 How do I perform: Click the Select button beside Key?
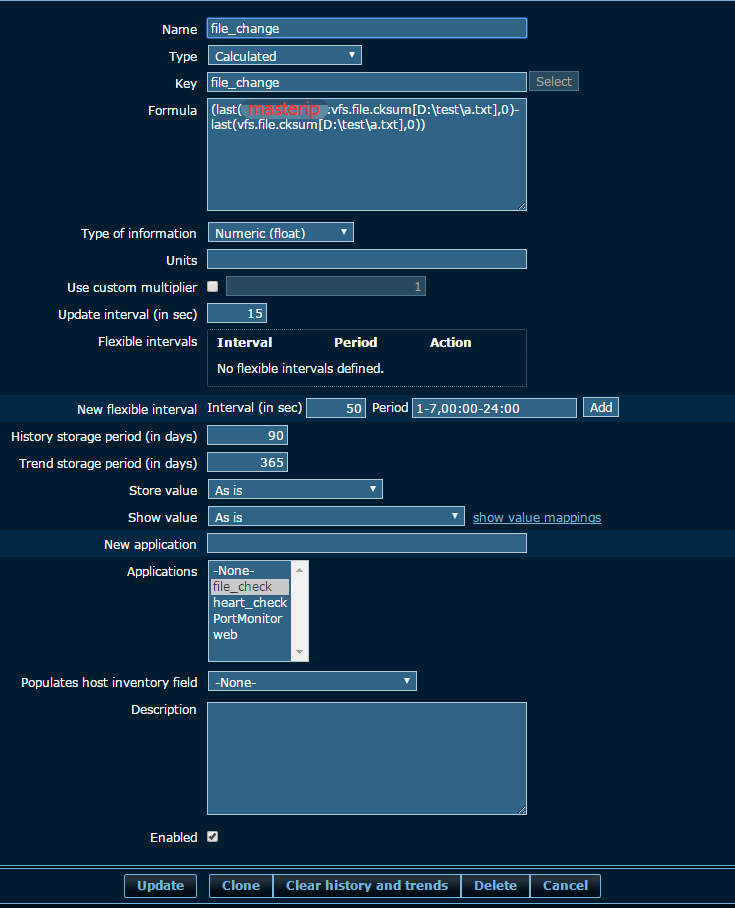[x=554, y=82]
